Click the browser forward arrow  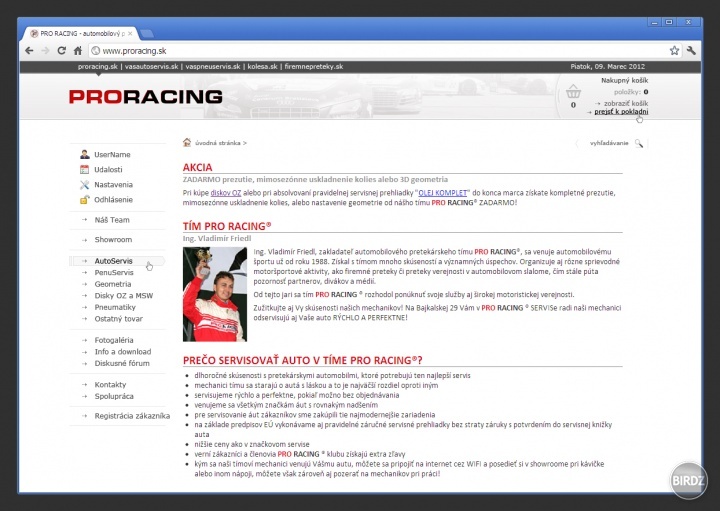45,51
